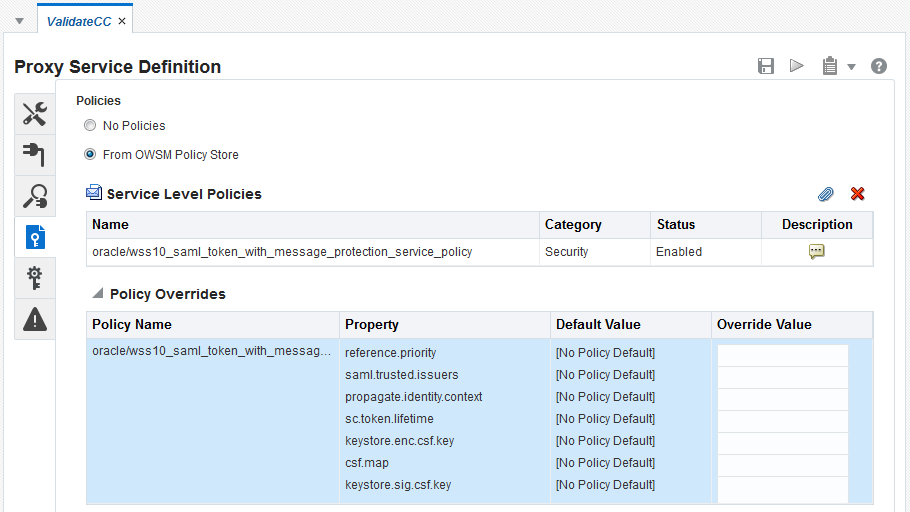Click the clipboard icon in toolbar
The height and width of the screenshot is (512, 910).
click(830, 66)
